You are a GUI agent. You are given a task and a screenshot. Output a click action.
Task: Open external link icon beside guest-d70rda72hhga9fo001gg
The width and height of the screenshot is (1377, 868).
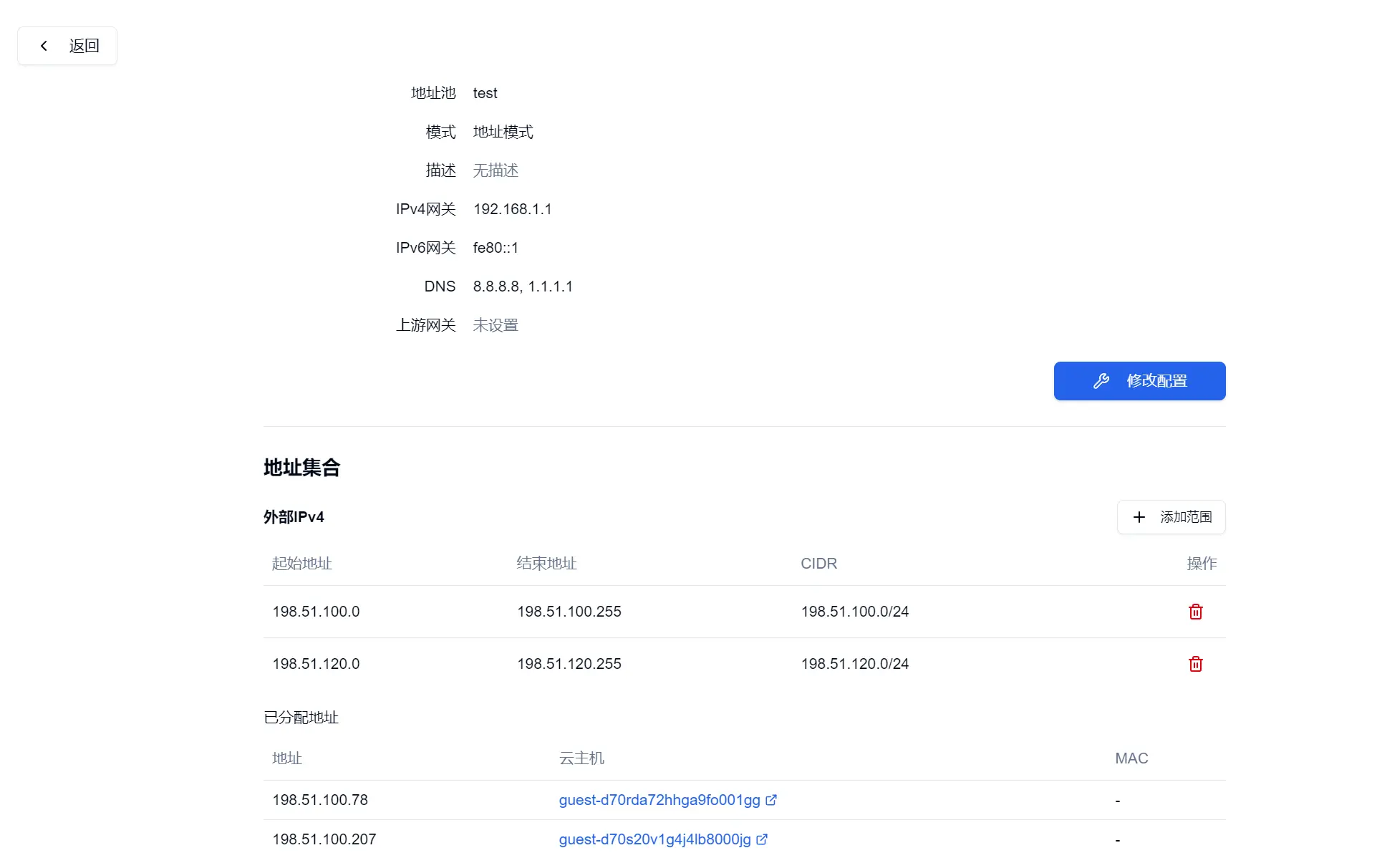[x=770, y=800]
